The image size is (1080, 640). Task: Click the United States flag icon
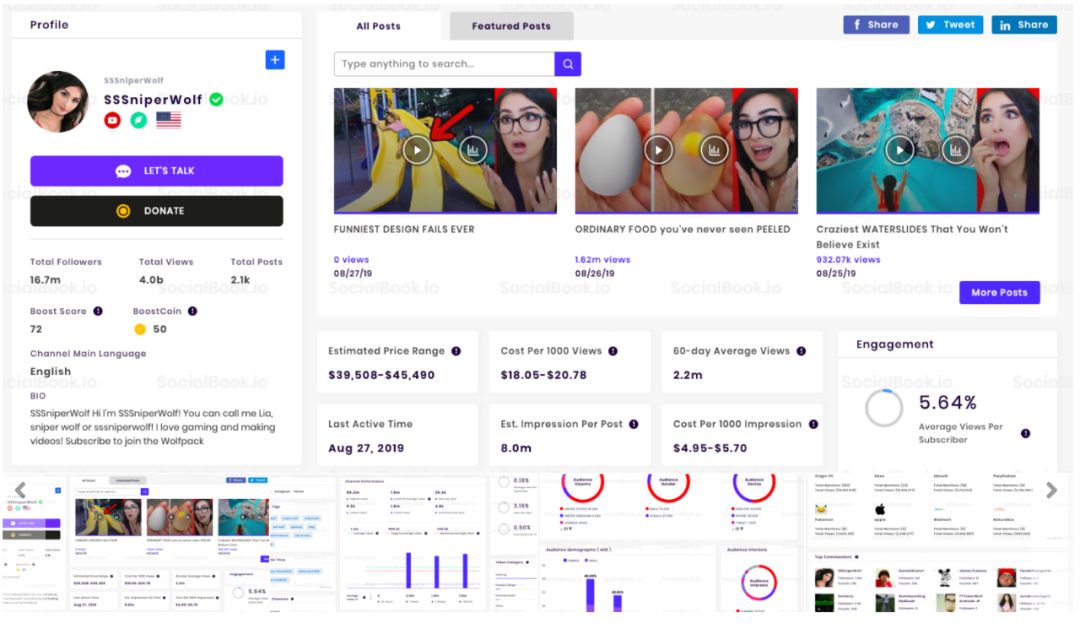pos(169,120)
